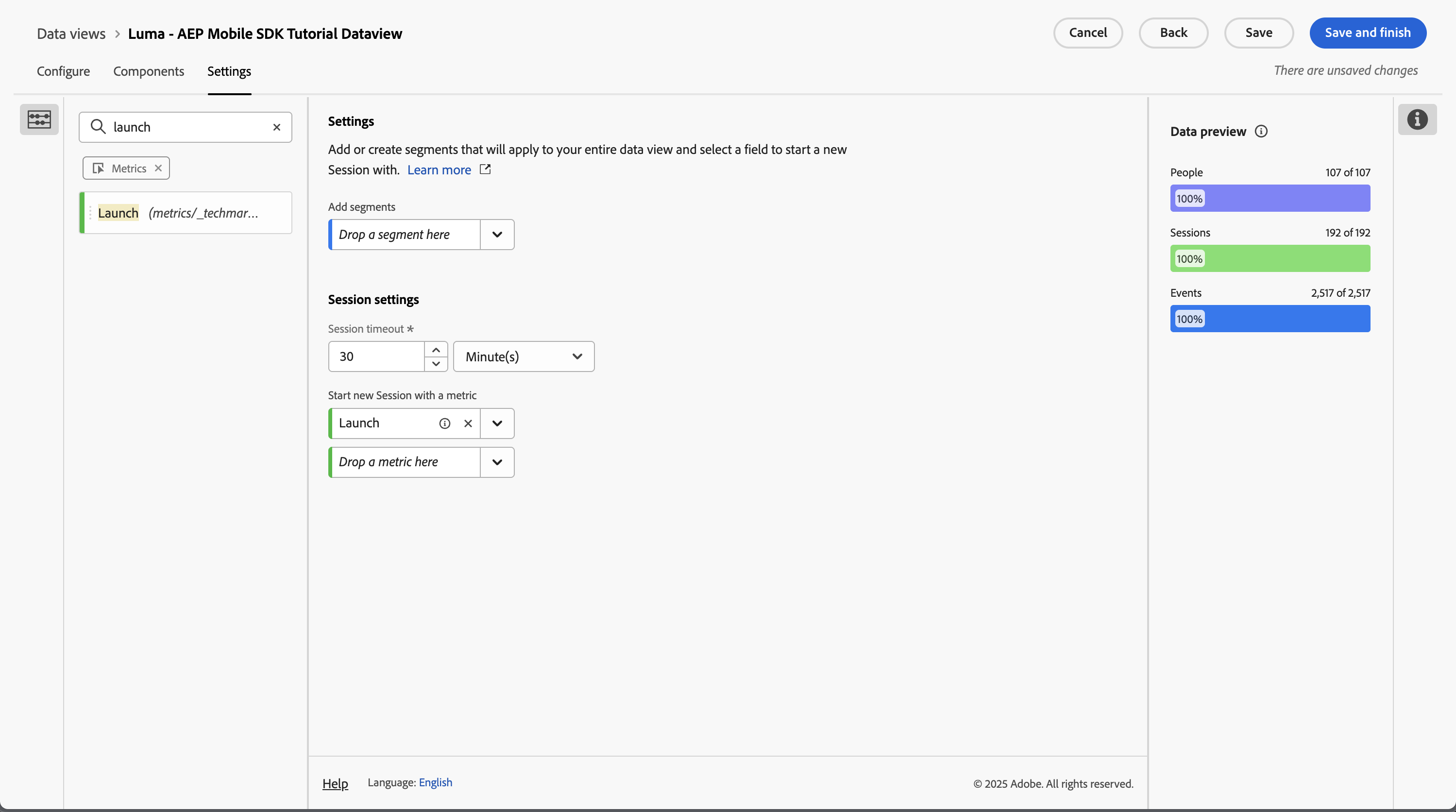Decrease session timeout with down arrow
This screenshot has width=1456, height=812.
(x=436, y=363)
